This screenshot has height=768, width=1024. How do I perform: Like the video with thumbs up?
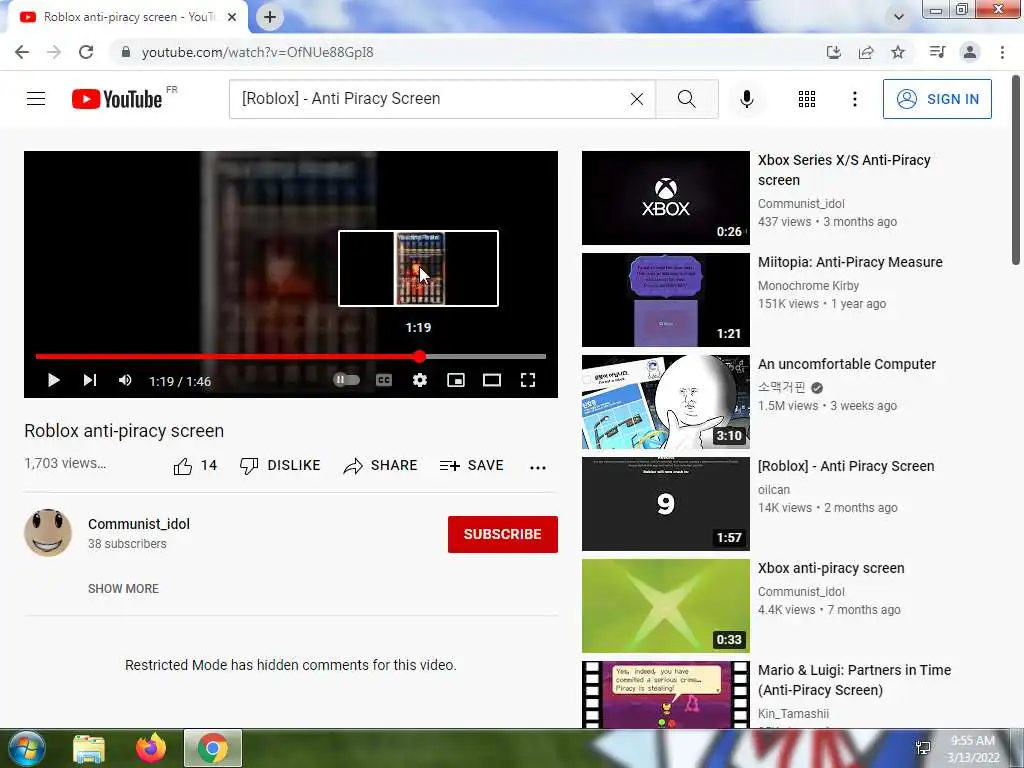coord(195,466)
